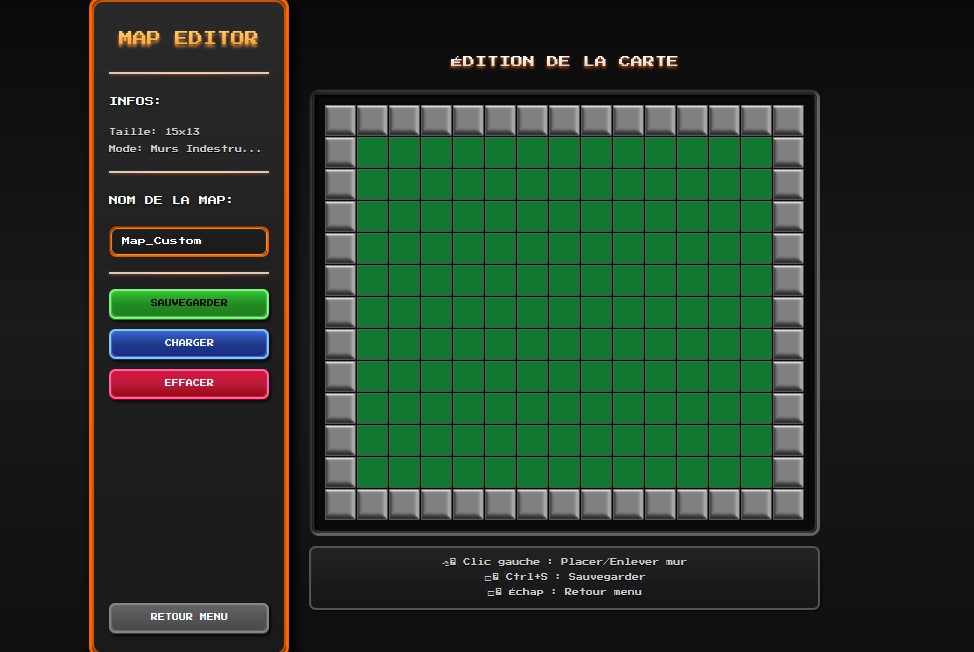974x652 pixels.
Task: Toggle the bottom-right corner wall tile
Action: pyautogui.click(x=788, y=504)
